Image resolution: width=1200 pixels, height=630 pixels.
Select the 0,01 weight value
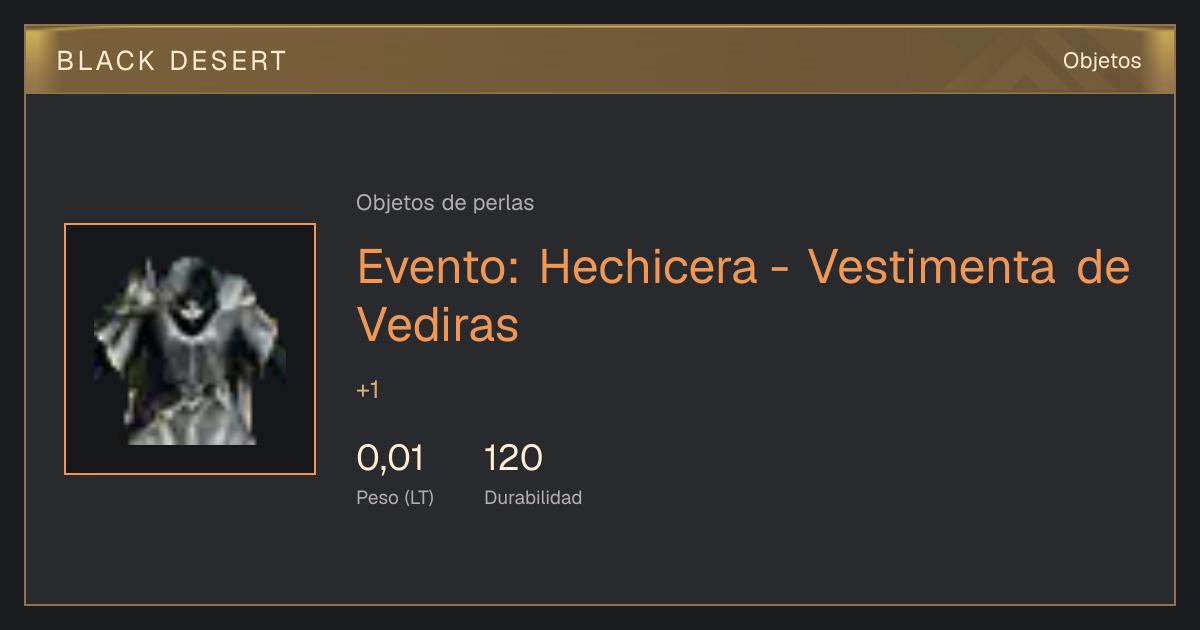(x=390, y=459)
